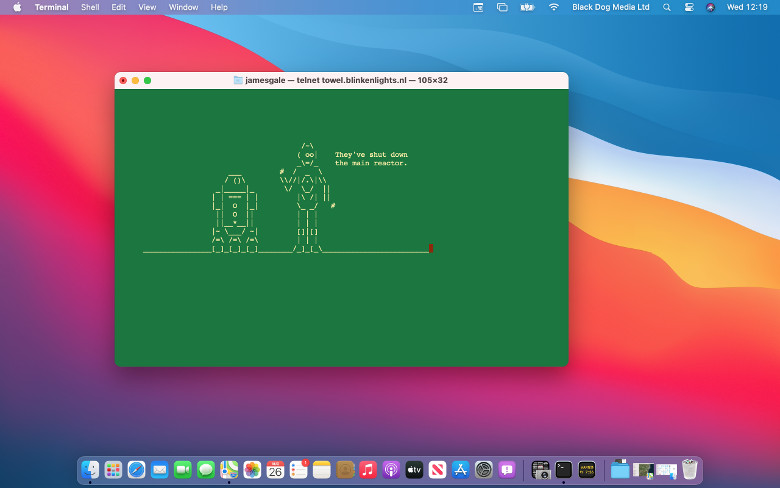
Task: Open the Wi-Fi status menu
Action: (x=554, y=7)
